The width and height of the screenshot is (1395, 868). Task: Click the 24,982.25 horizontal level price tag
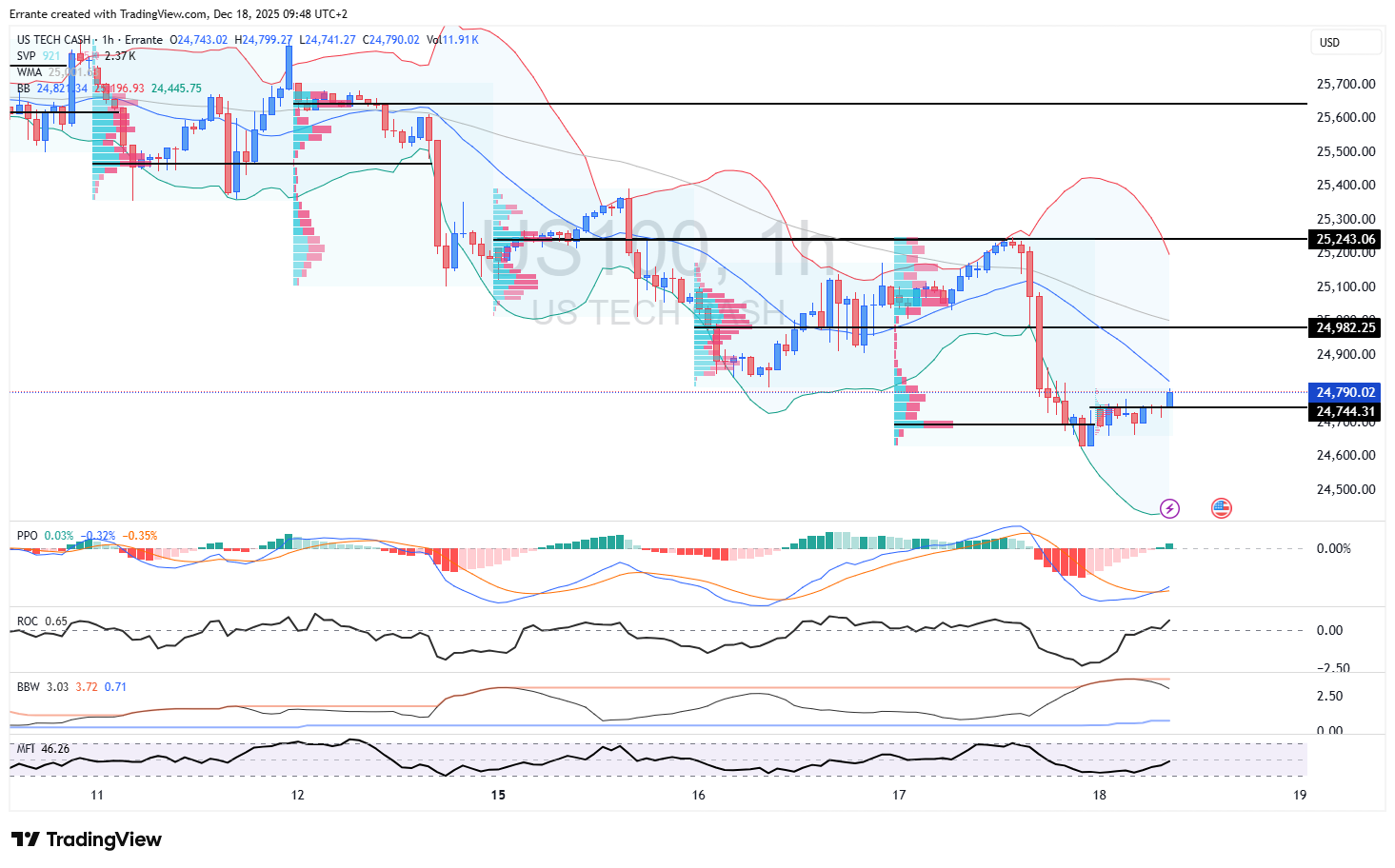[x=1345, y=327]
